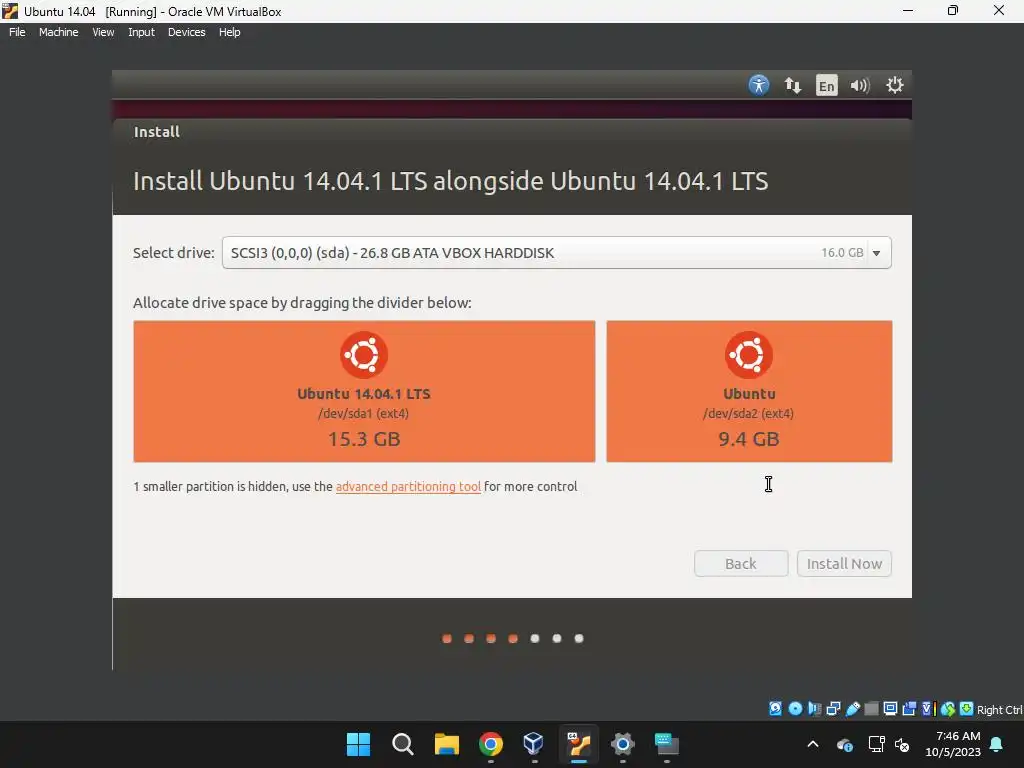The width and height of the screenshot is (1024, 768).
Task: Show hidden system tray icons chevron
Action: click(x=813, y=744)
